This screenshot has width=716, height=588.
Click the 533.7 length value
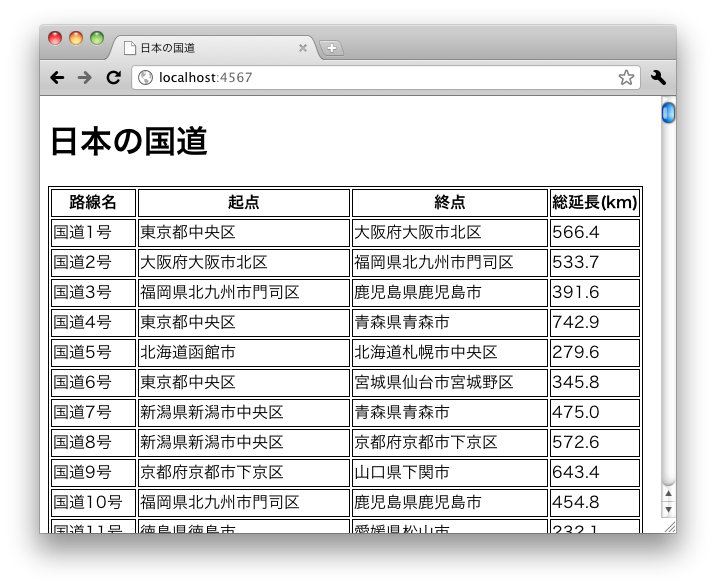tap(595, 262)
